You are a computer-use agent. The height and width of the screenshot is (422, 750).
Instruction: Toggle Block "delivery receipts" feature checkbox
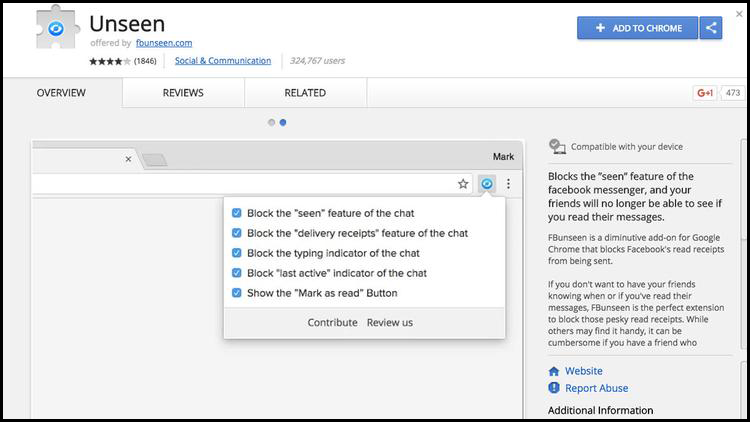[x=237, y=233]
